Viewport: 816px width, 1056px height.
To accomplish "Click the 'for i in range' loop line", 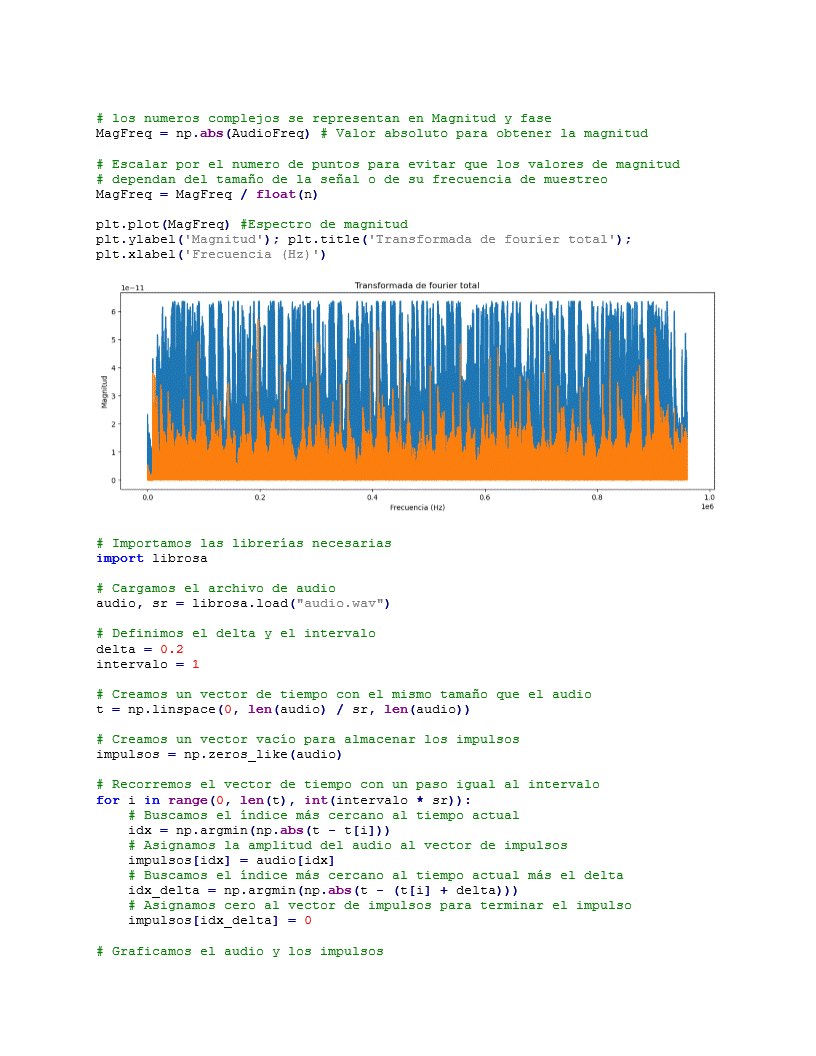I will click(x=283, y=799).
